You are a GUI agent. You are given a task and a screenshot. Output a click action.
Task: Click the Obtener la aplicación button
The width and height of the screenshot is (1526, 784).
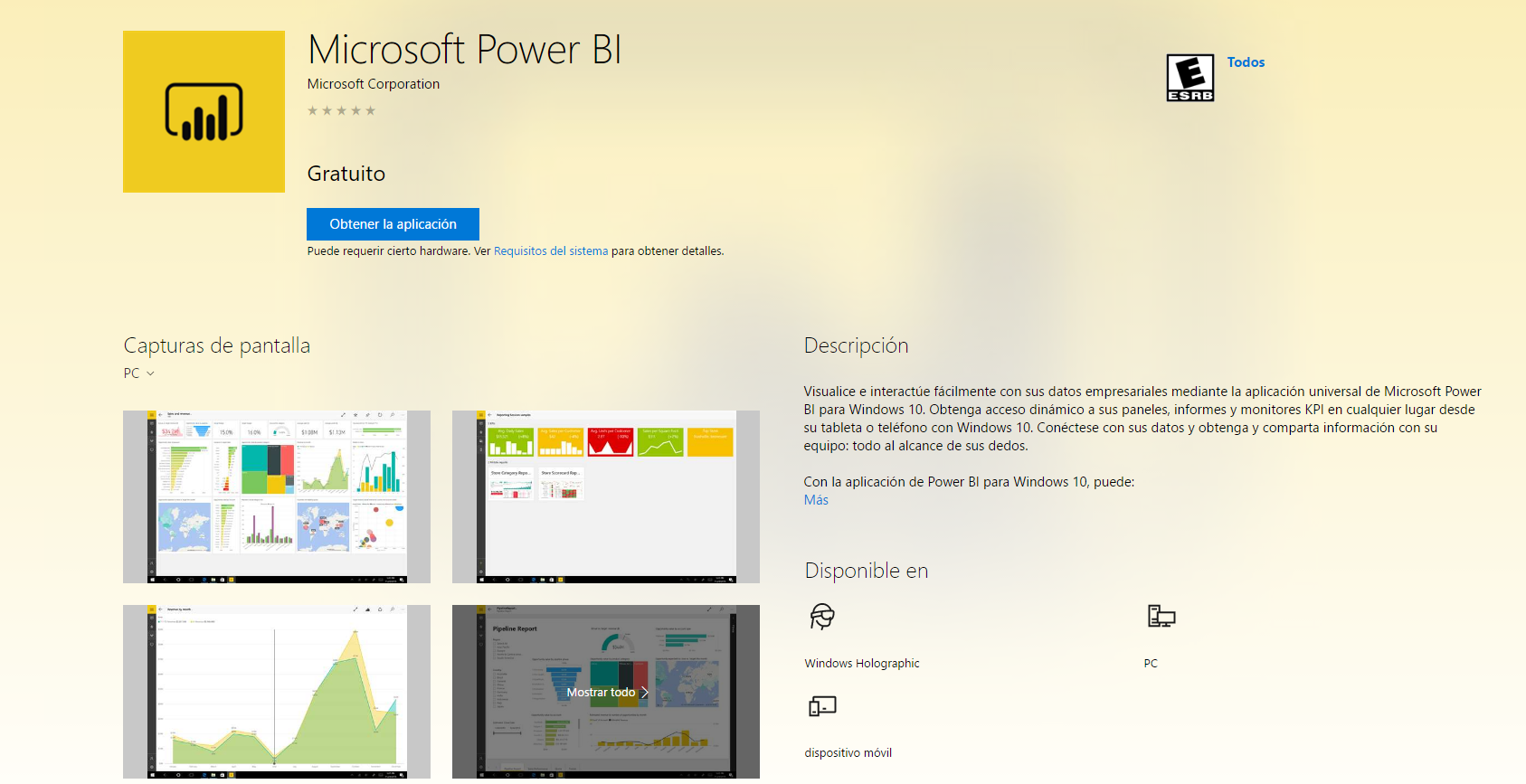[x=393, y=224]
